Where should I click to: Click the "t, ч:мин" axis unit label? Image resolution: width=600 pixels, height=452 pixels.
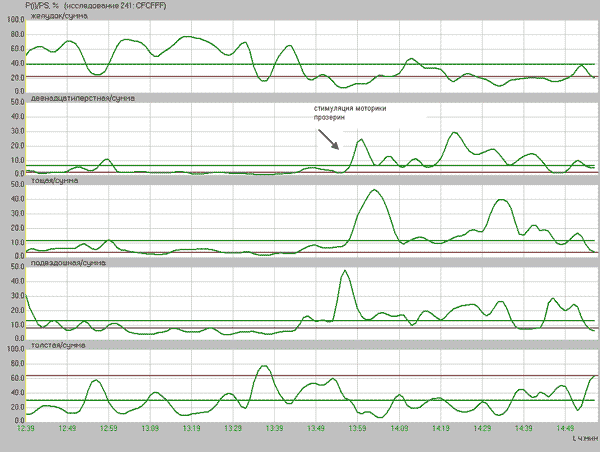pos(585,439)
